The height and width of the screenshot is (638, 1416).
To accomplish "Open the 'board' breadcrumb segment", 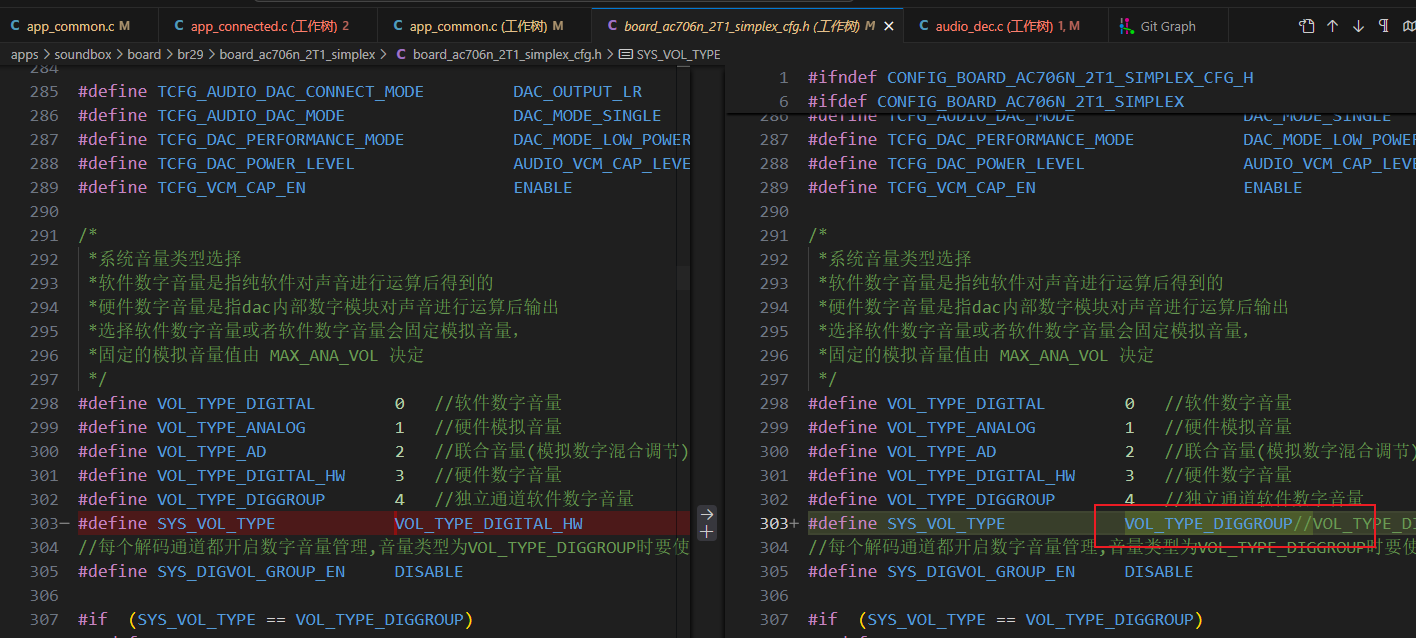I will pyautogui.click(x=144, y=54).
